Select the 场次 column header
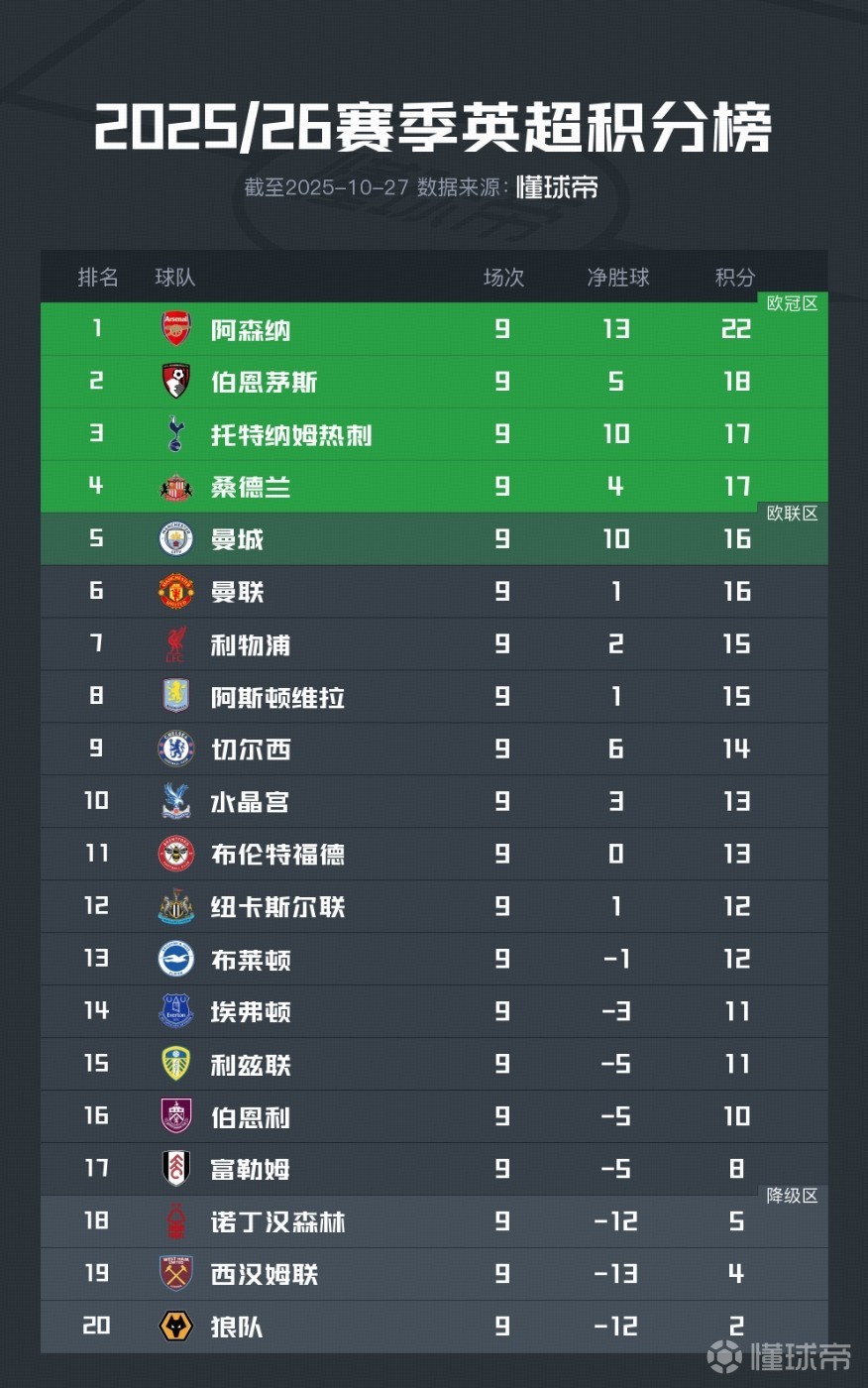This screenshot has height=1388, width=868. pos(503,278)
